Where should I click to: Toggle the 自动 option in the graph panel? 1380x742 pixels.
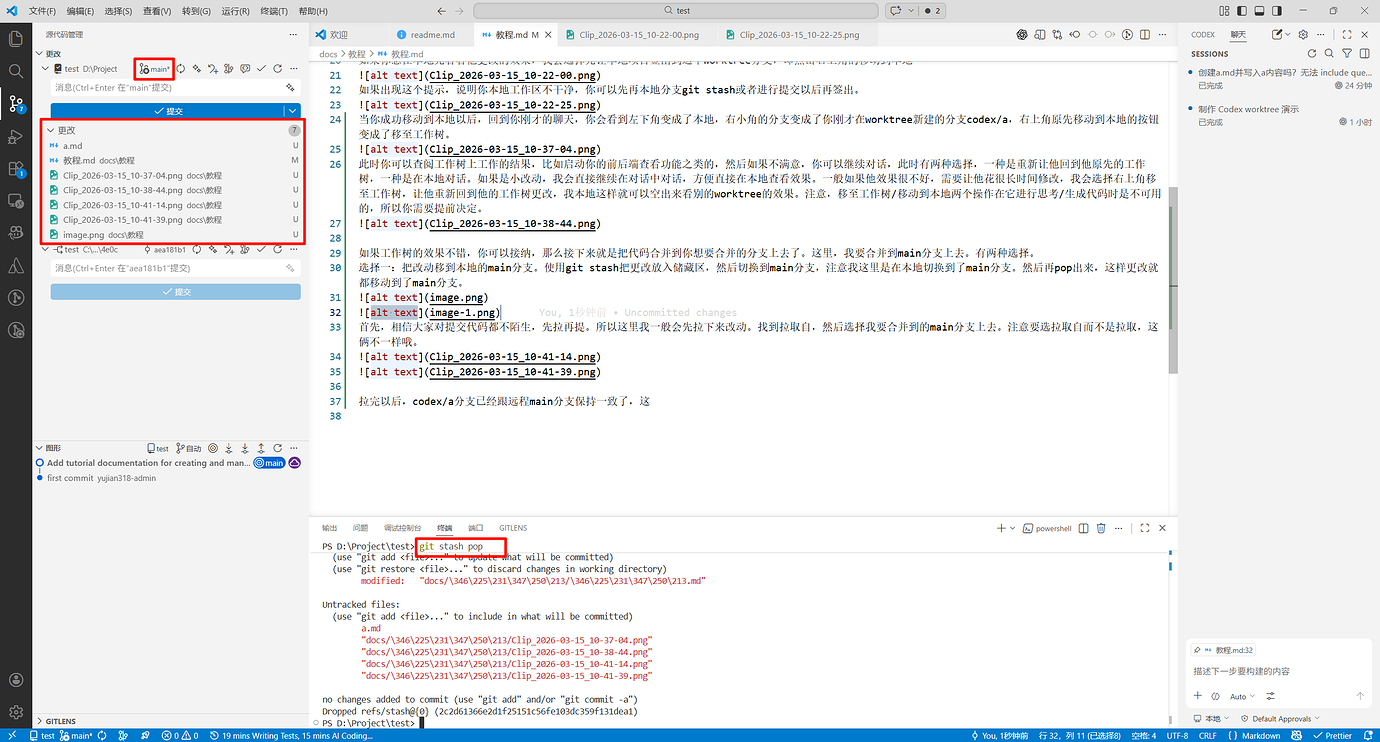[189, 449]
